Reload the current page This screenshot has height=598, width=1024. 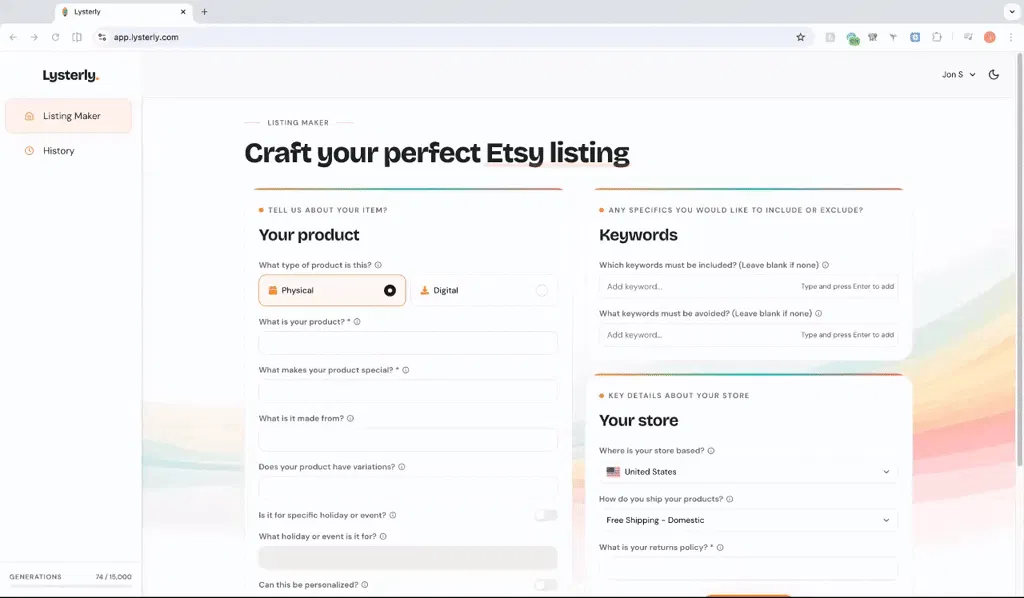point(56,37)
